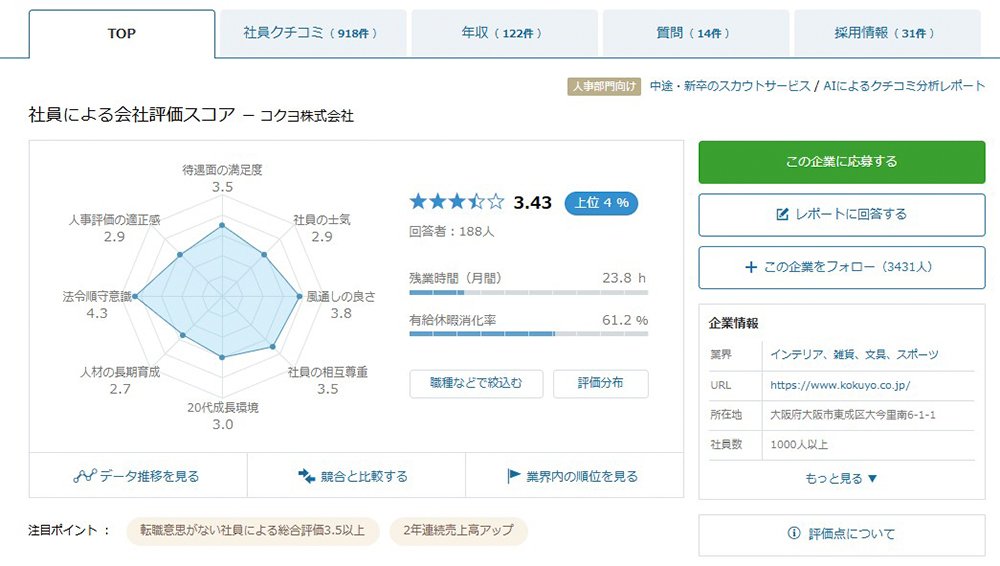Screen dimensions: 1000x566
Task: Click the 23.8 h overtime value
Action: pyautogui.click(x=624, y=278)
